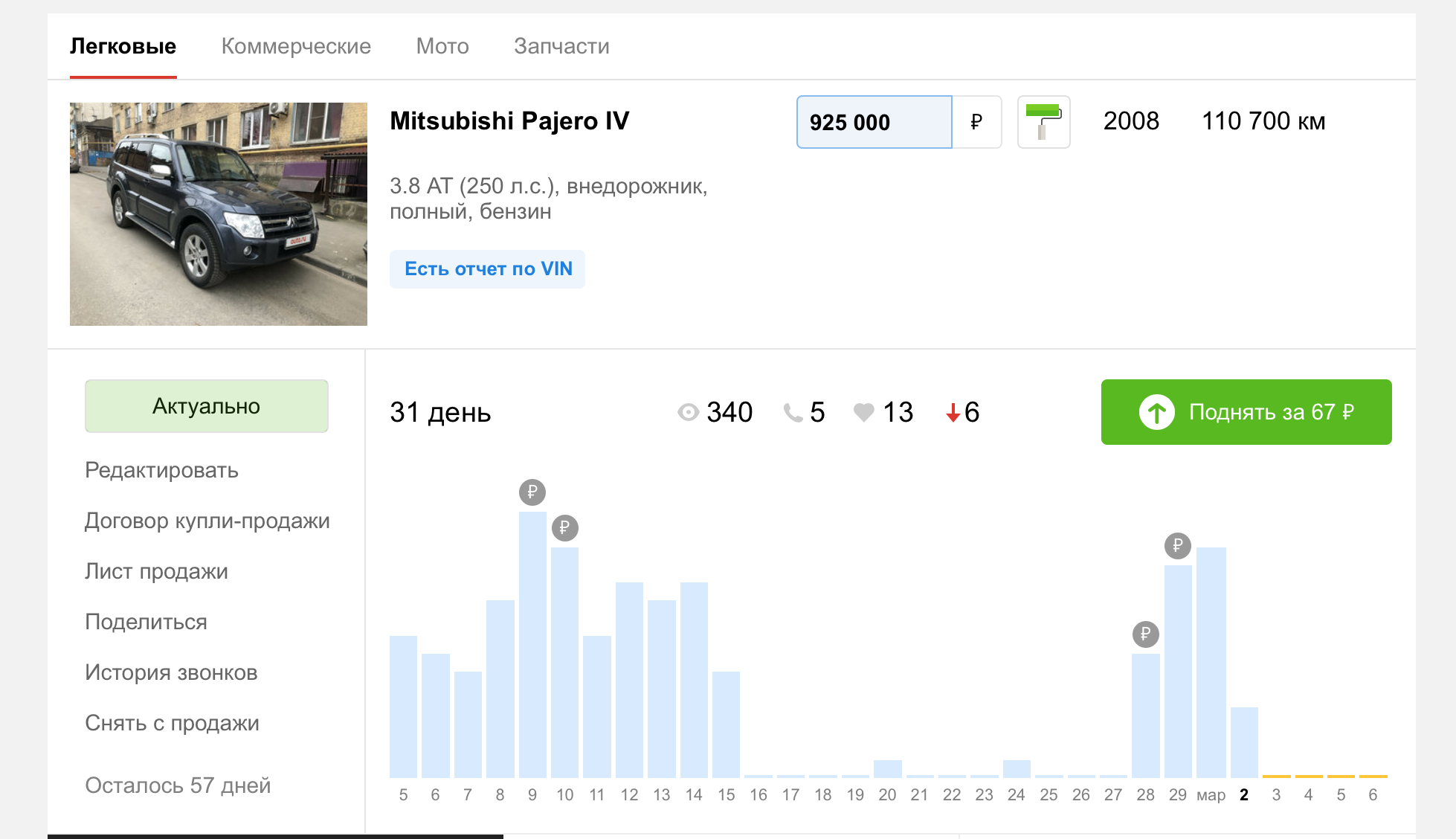Viewport: 1456px width, 839px height.
Task: Click the ruble marker above day 9 bar
Action: [x=532, y=492]
